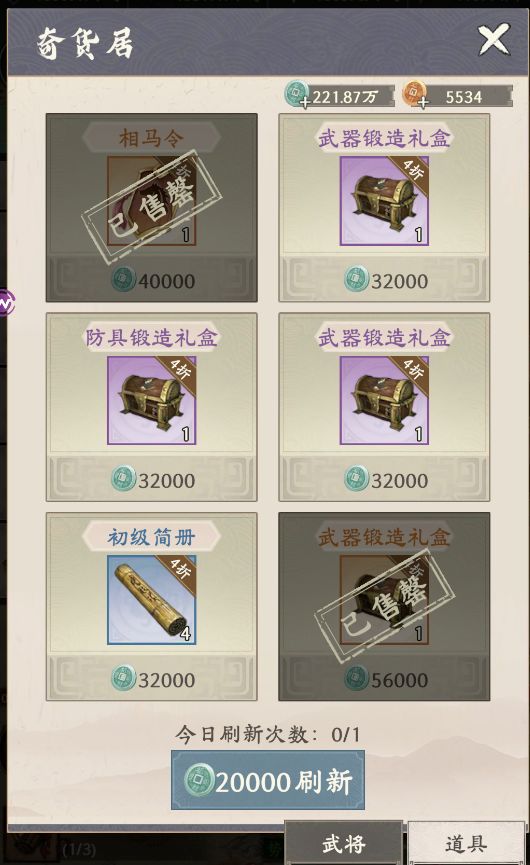Buy top-right weapon box for 32000
The image size is (530, 865).
tap(384, 280)
